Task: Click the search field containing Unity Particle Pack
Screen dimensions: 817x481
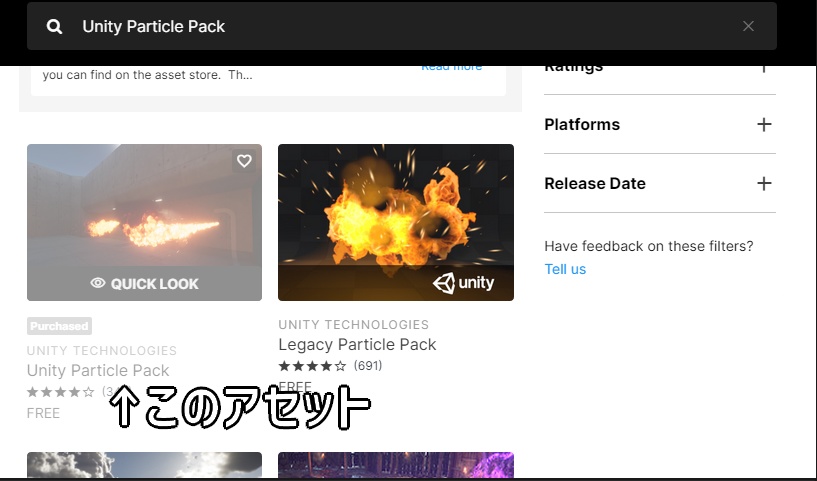Action: pos(402,26)
